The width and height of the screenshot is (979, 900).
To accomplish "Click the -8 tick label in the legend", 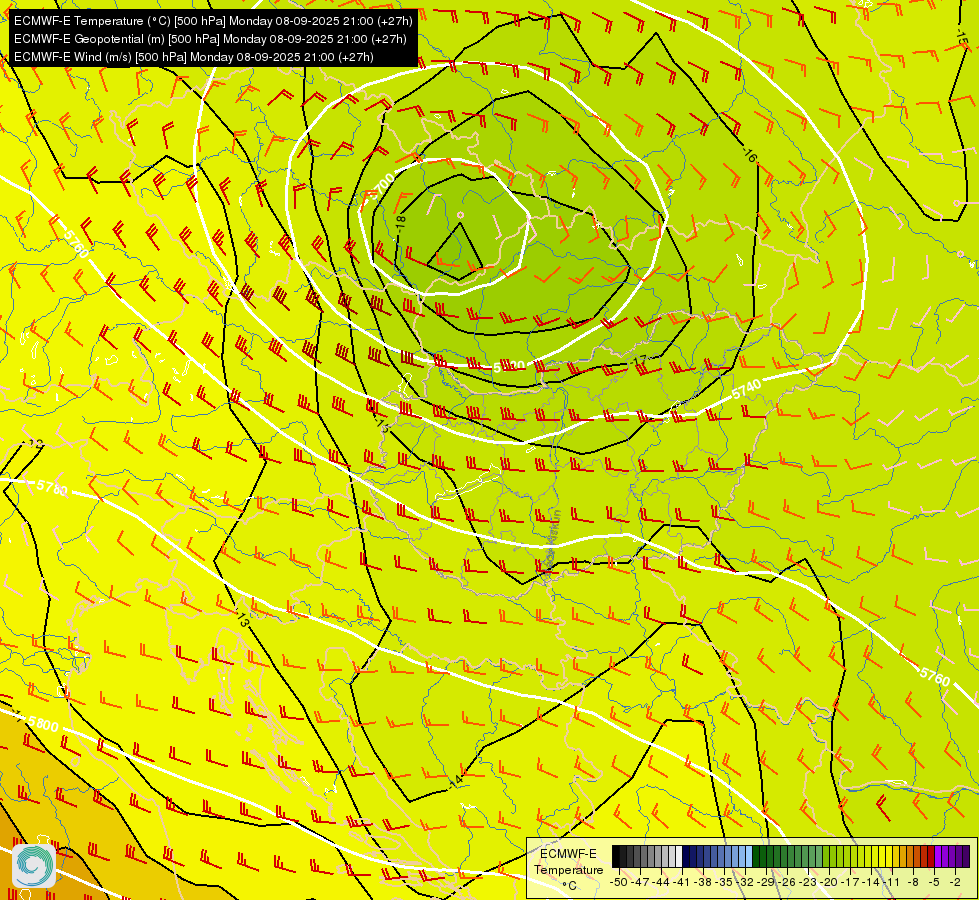I will click(913, 883).
